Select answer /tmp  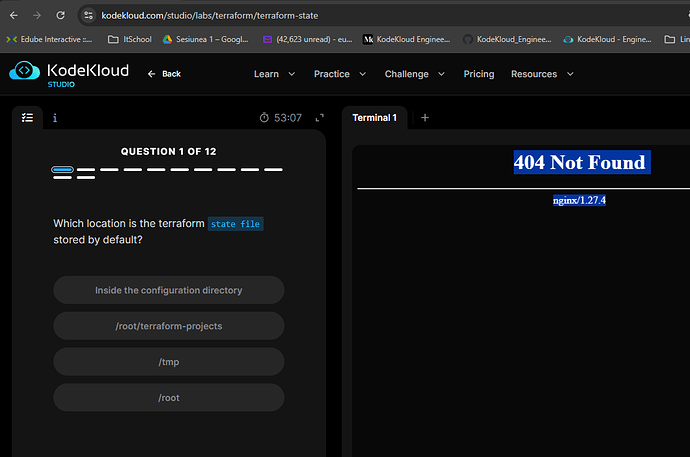169,362
